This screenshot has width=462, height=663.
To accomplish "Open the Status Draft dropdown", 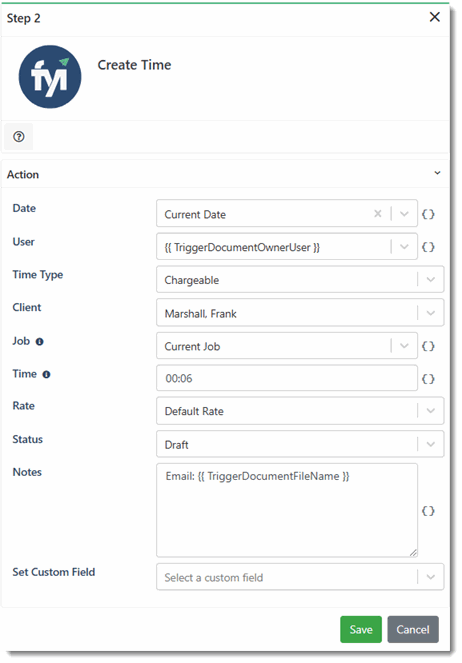I will [300, 444].
